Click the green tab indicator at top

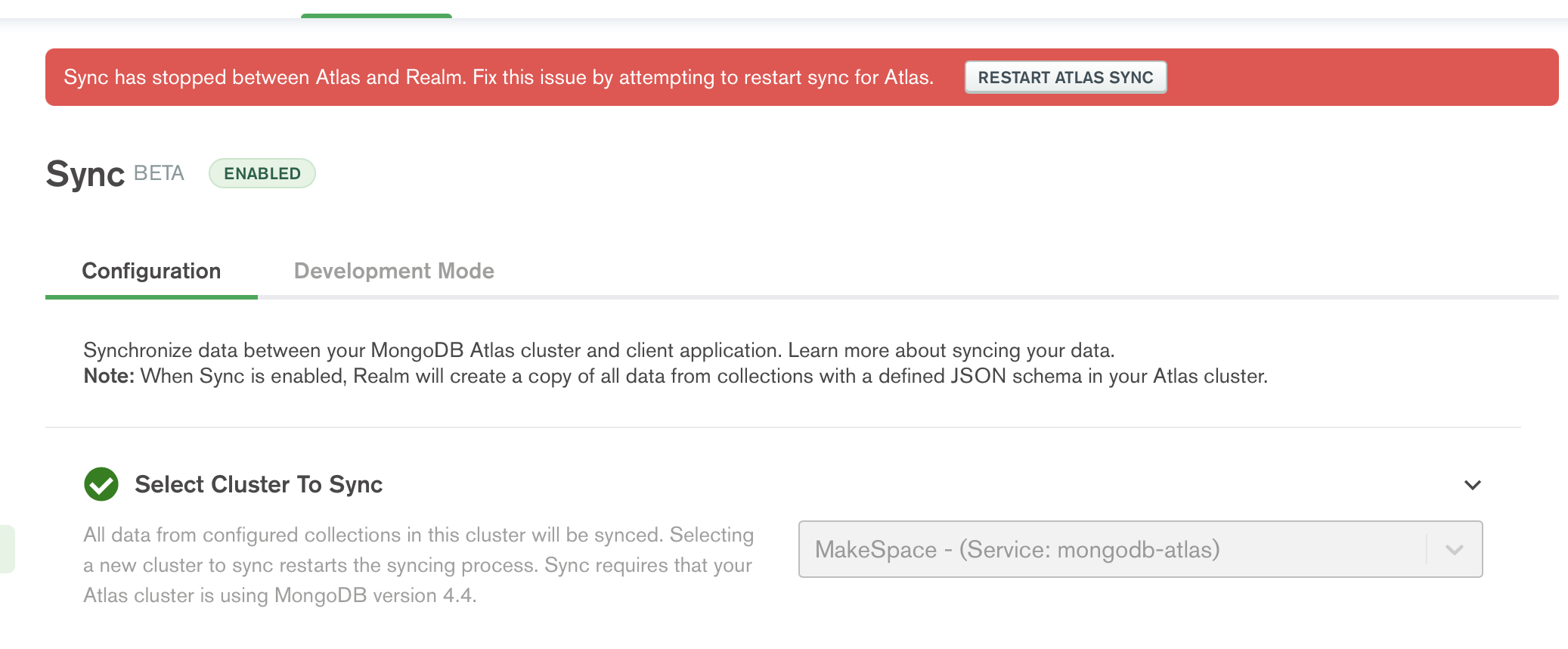377,15
